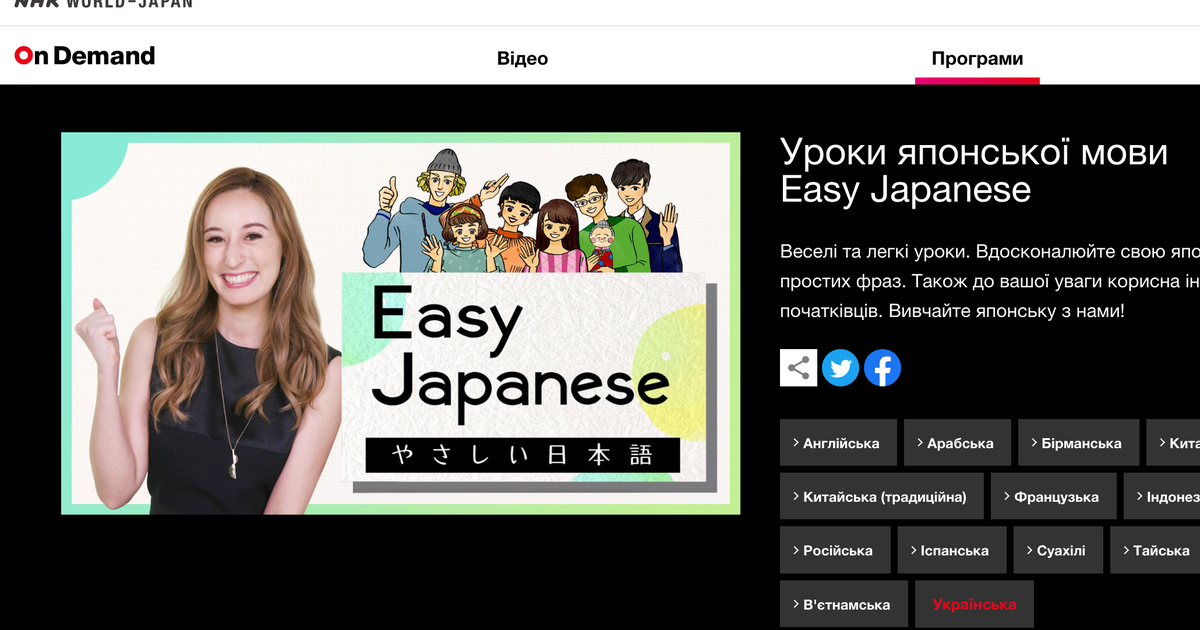The height and width of the screenshot is (630, 1200).
Task: Open the Програми tab
Action: click(x=977, y=59)
